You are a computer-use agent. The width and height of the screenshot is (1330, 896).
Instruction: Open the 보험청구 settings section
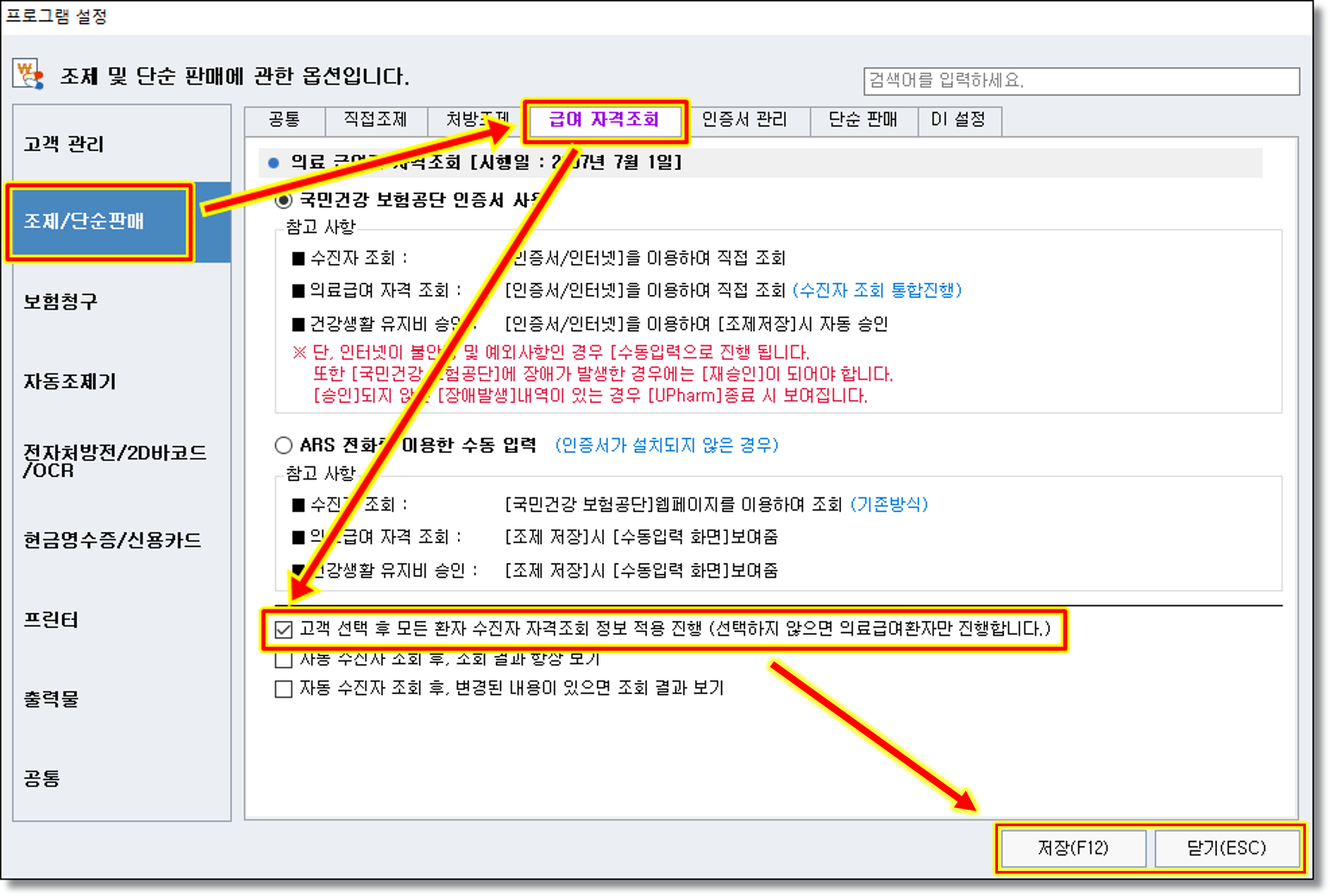coord(60,302)
